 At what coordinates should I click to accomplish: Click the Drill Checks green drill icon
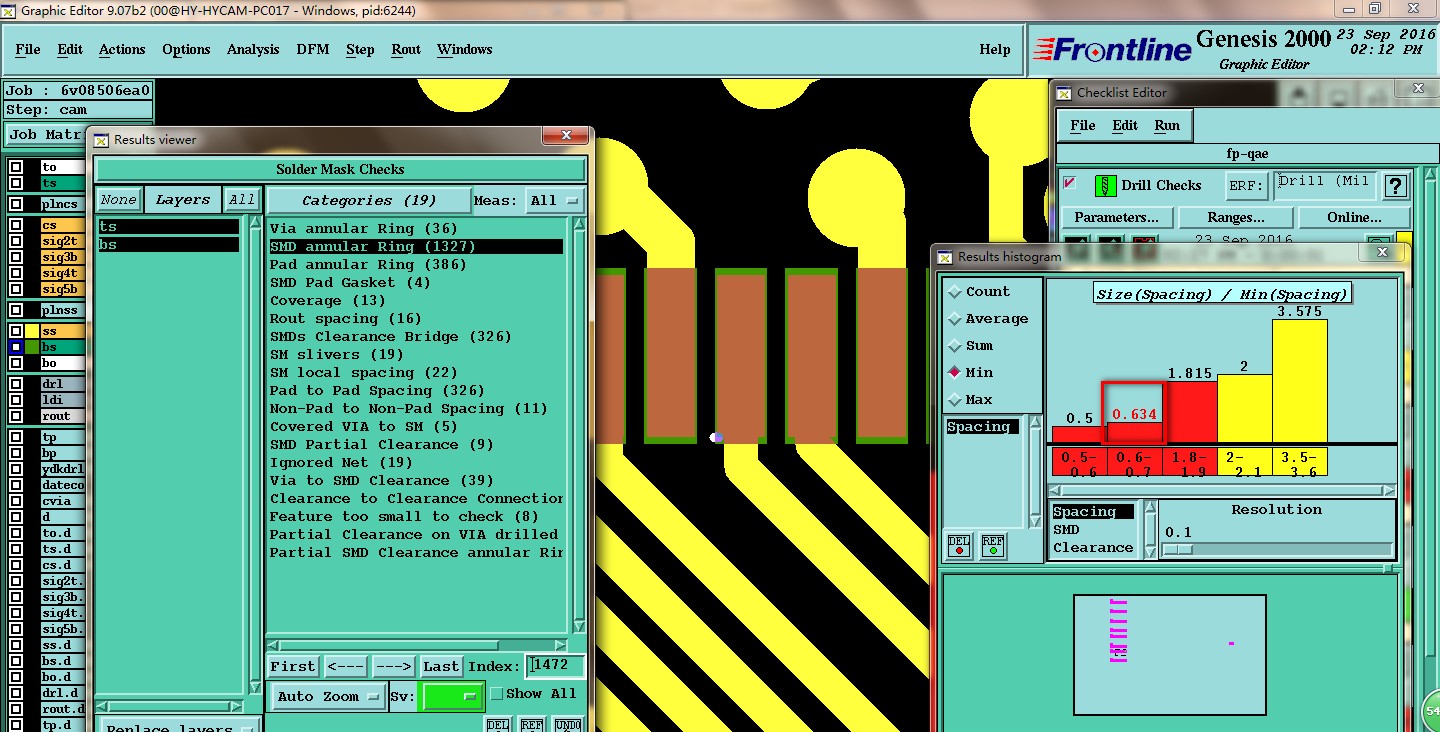tap(1105, 186)
